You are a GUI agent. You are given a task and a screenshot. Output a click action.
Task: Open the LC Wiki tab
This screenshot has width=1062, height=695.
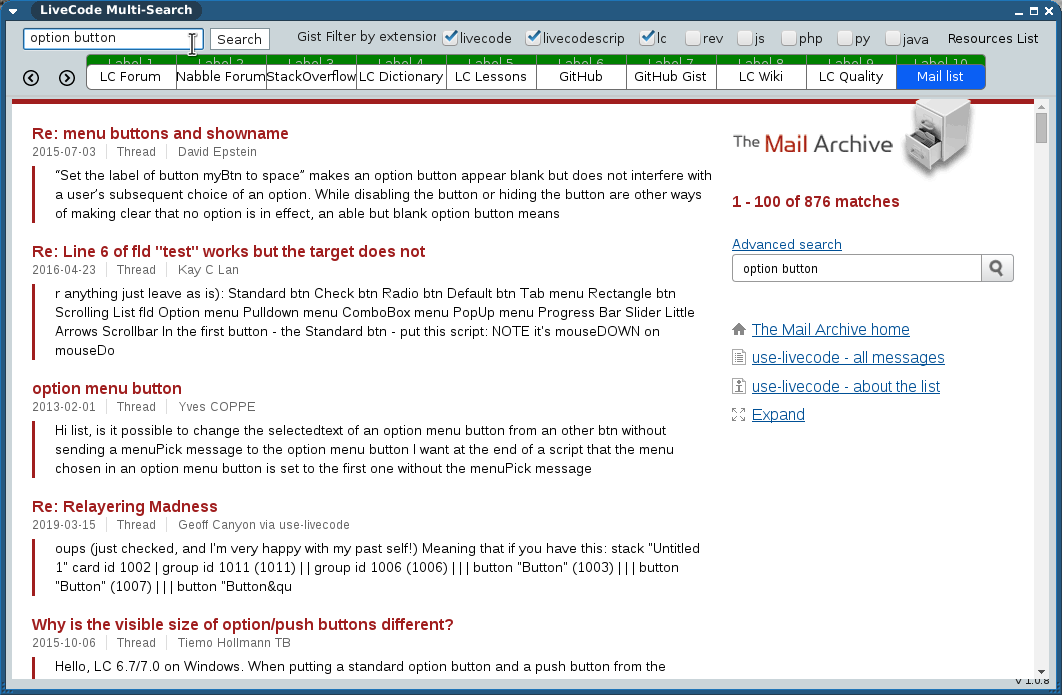point(761,77)
